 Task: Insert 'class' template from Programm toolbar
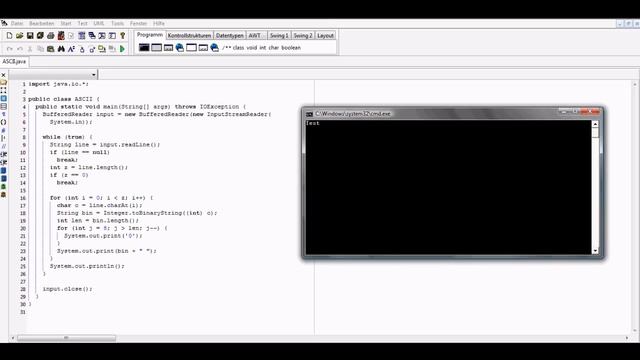click(x=238, y=48)
